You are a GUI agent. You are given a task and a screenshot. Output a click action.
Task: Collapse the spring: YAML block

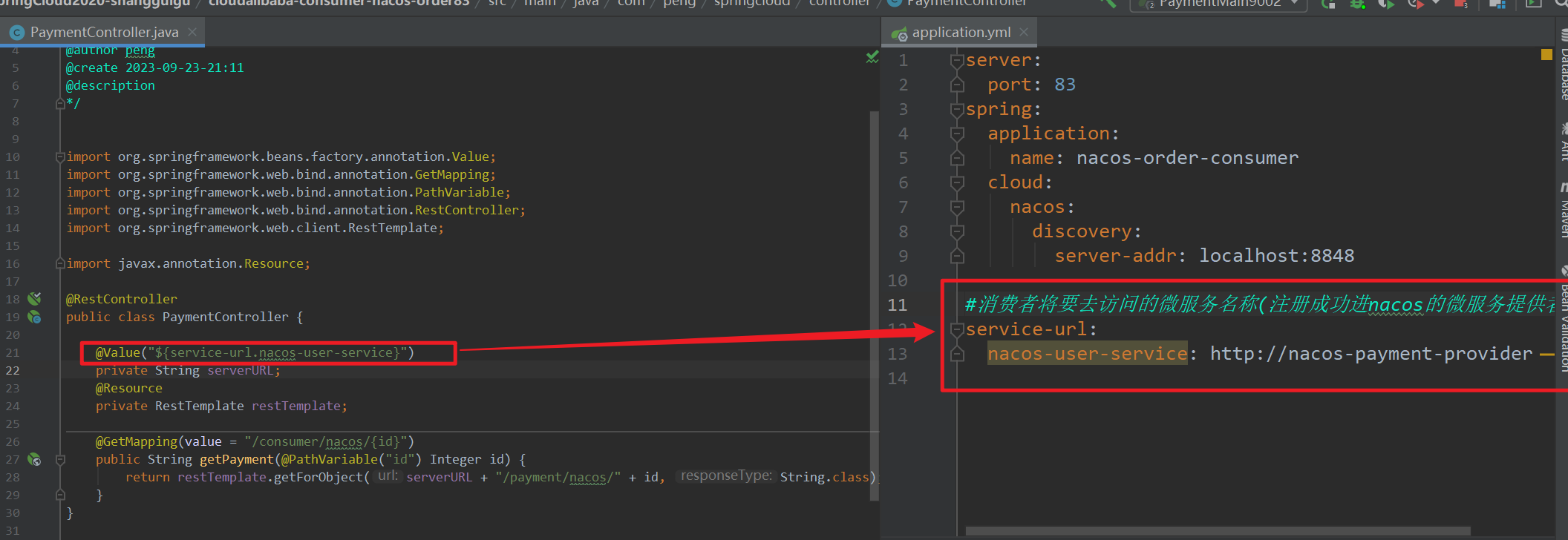click(x=957, y=110)
